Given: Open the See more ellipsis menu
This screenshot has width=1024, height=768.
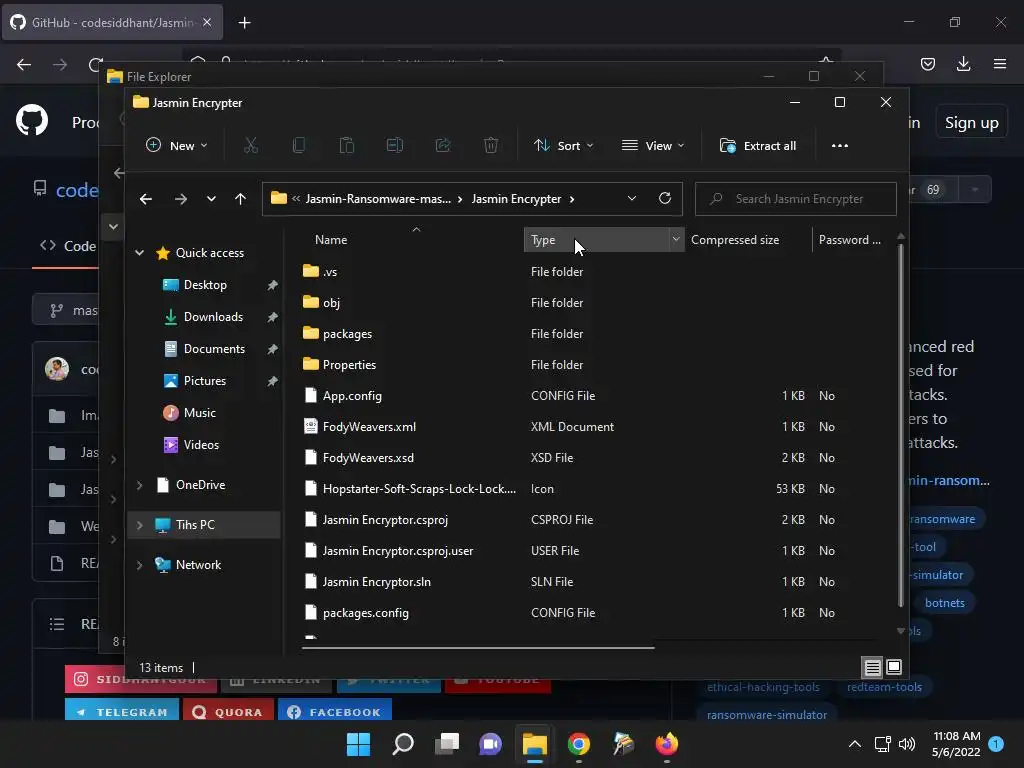Looking at the screenshot, I should pyautogui.click(x=840, y=146).
